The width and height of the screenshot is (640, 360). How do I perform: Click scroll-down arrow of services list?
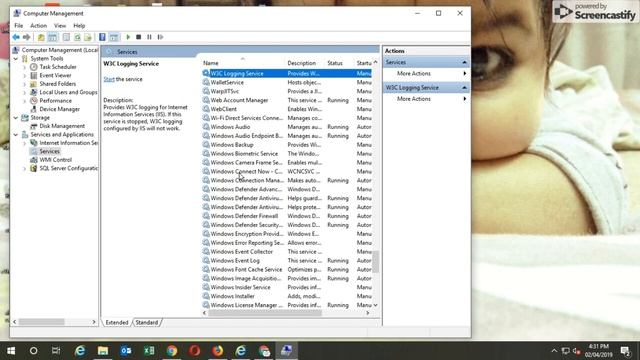pos(376,305)
